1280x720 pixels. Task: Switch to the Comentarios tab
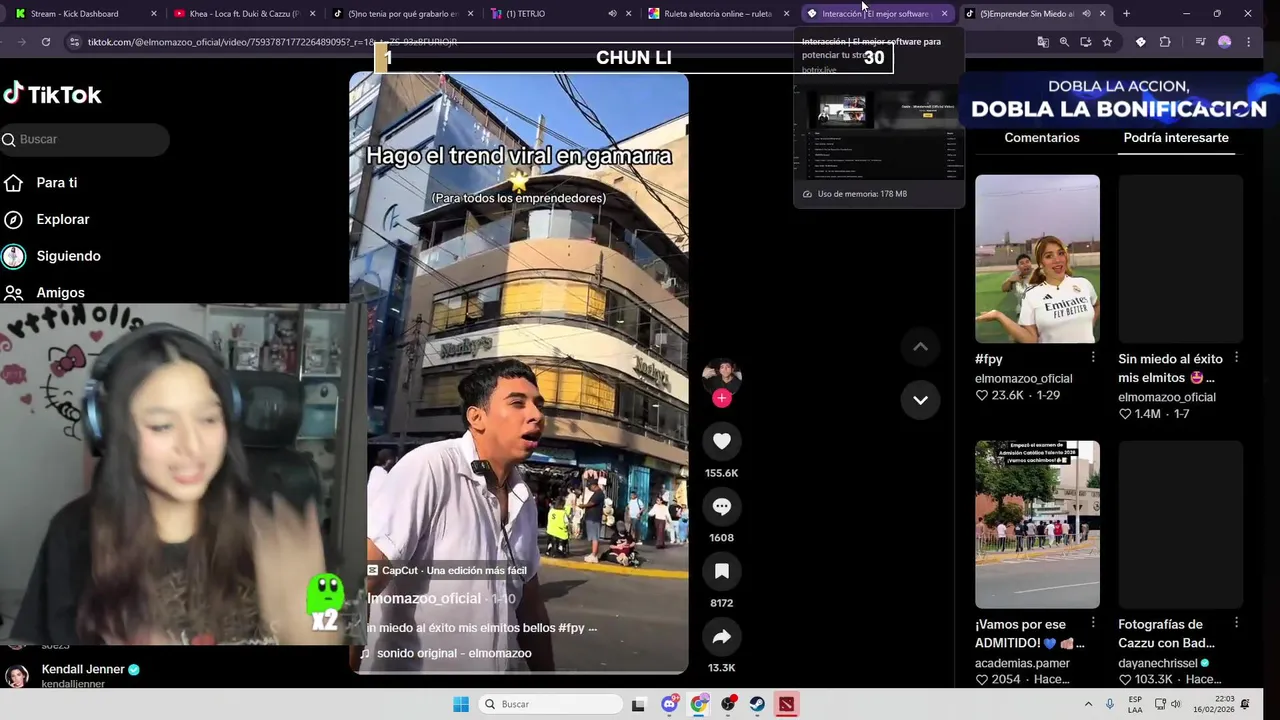1041,138
